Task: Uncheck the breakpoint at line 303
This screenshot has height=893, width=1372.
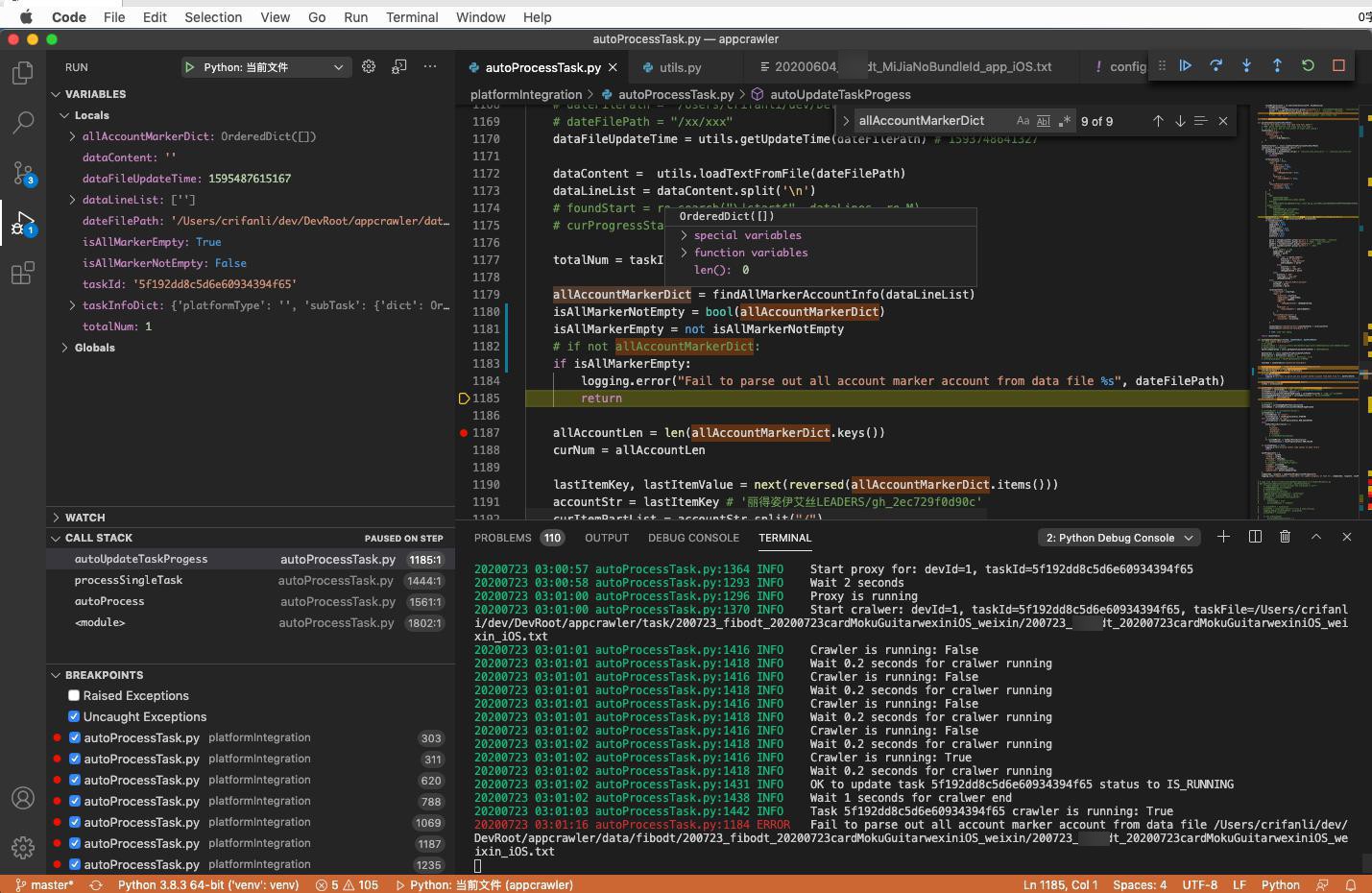Action: pyautogui.click(x=73, y=737)
